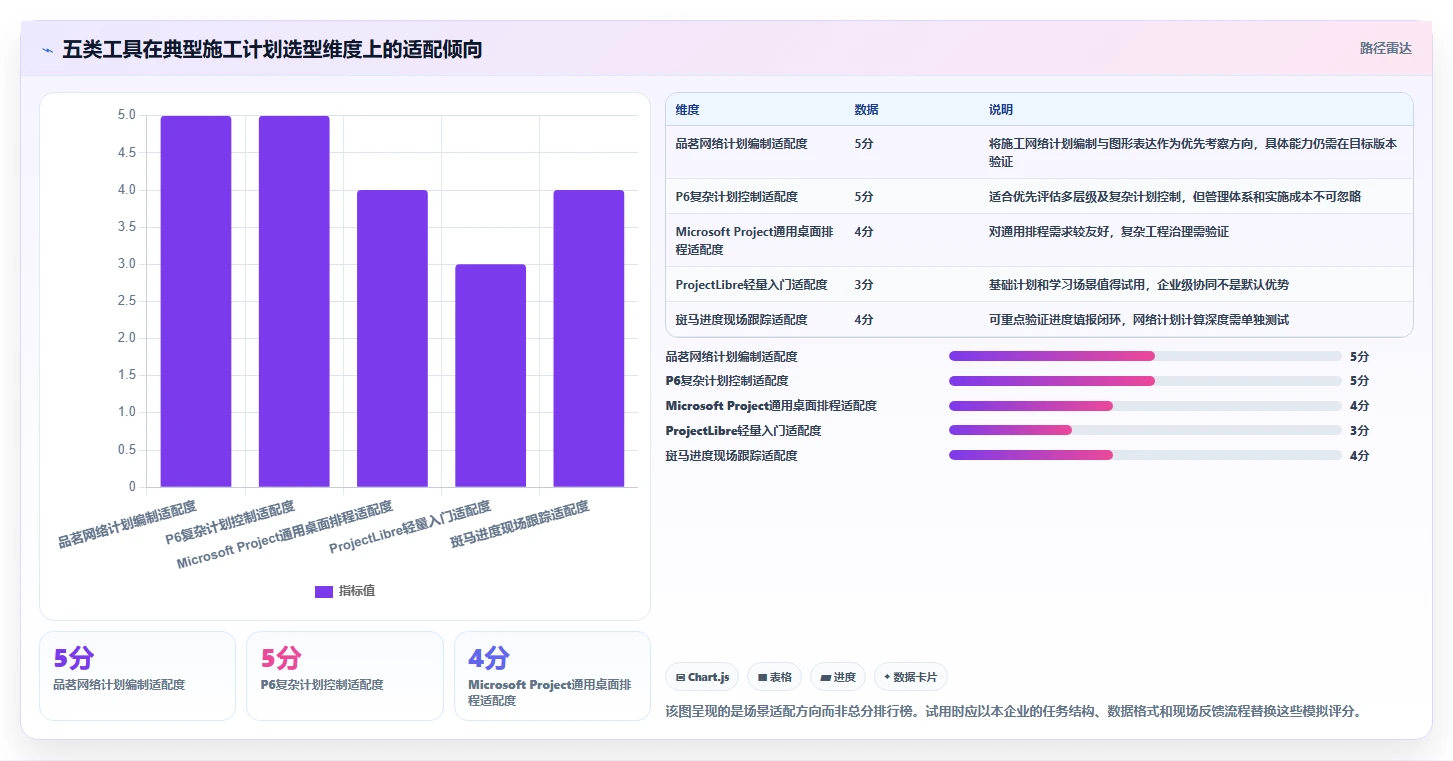Select the 数据卡片 chip

910,677
